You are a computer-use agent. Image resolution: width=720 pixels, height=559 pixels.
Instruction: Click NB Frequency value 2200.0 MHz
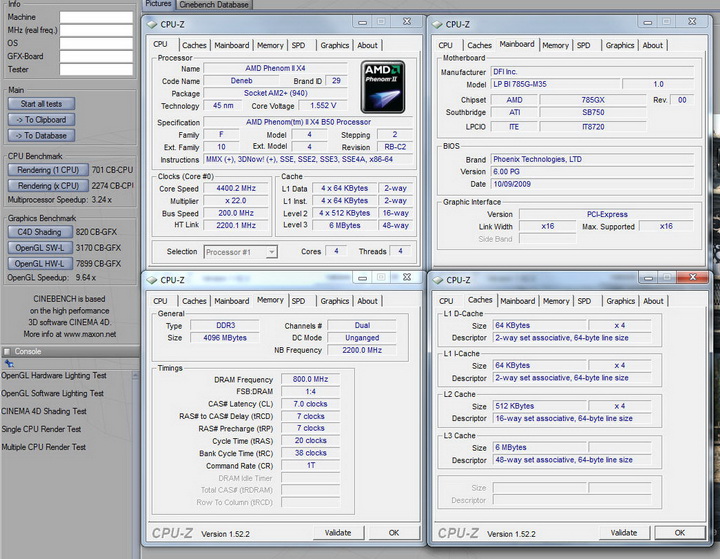pyautogui.click(x=362, y=350)
